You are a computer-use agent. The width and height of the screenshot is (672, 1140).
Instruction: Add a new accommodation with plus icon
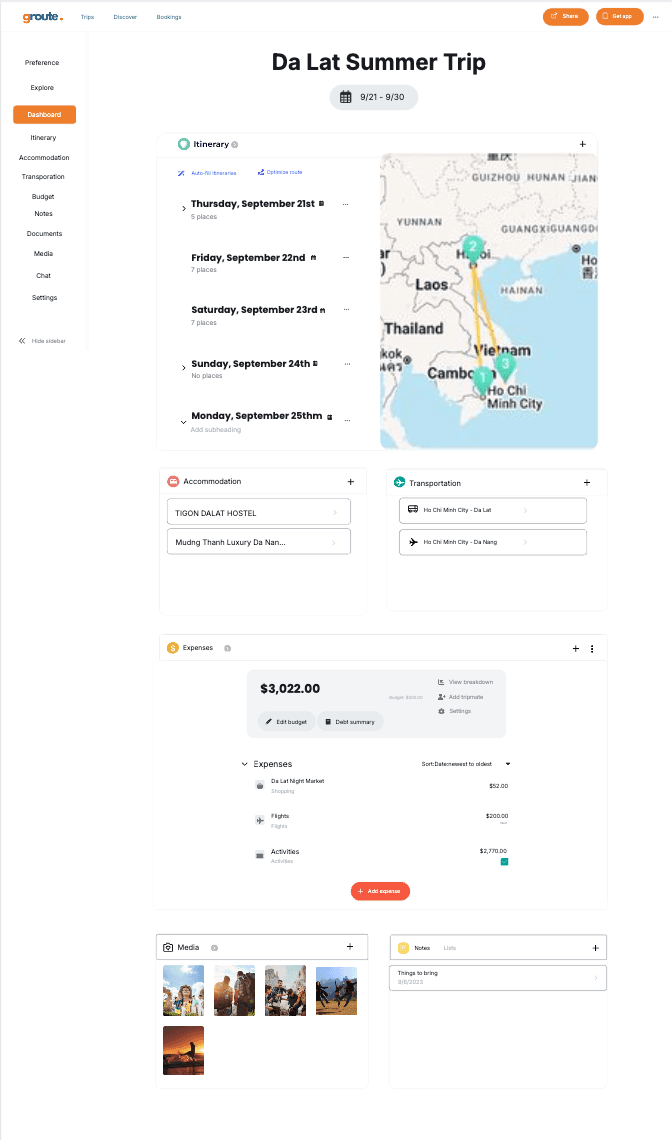pos(350,482)
